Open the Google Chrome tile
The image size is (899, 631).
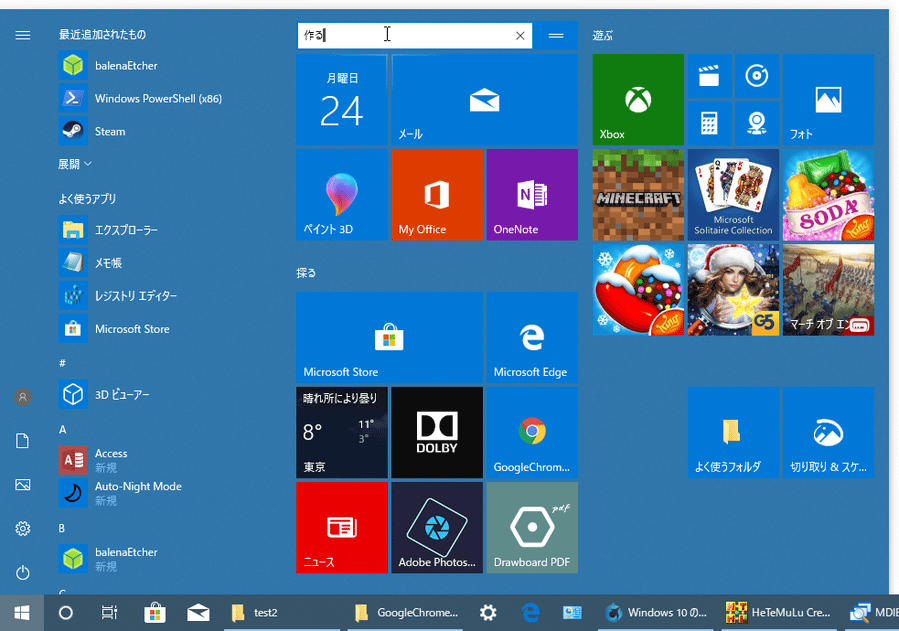click(x=532, y=432)
